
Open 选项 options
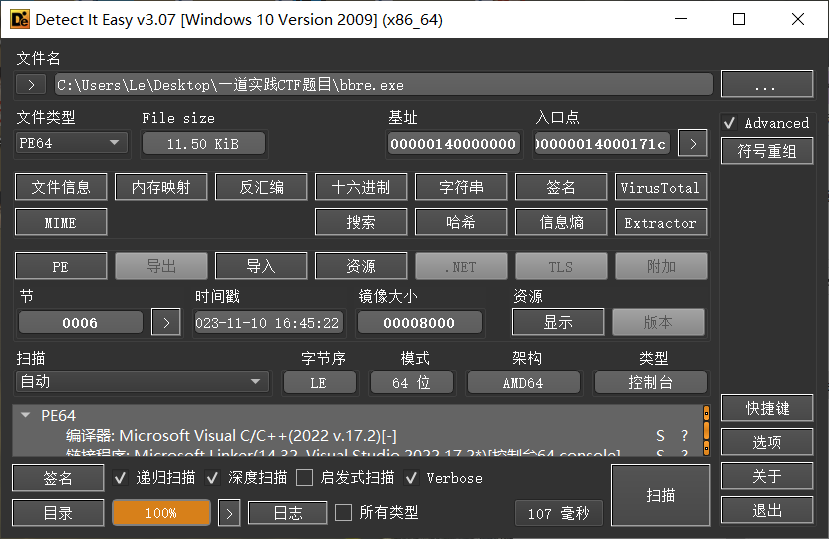(x=767, y=442)
